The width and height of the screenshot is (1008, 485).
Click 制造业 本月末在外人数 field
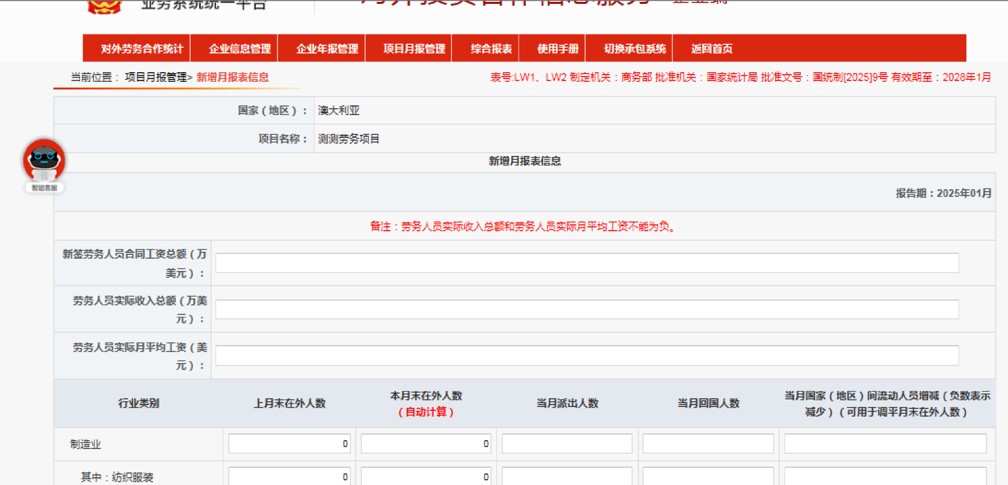[426, 443]
